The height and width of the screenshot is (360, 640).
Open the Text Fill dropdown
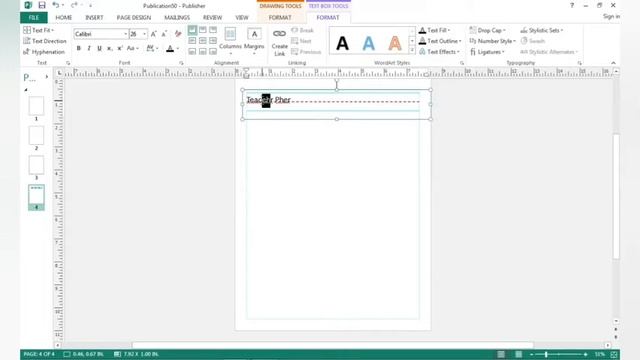click(x=435, y=30)
